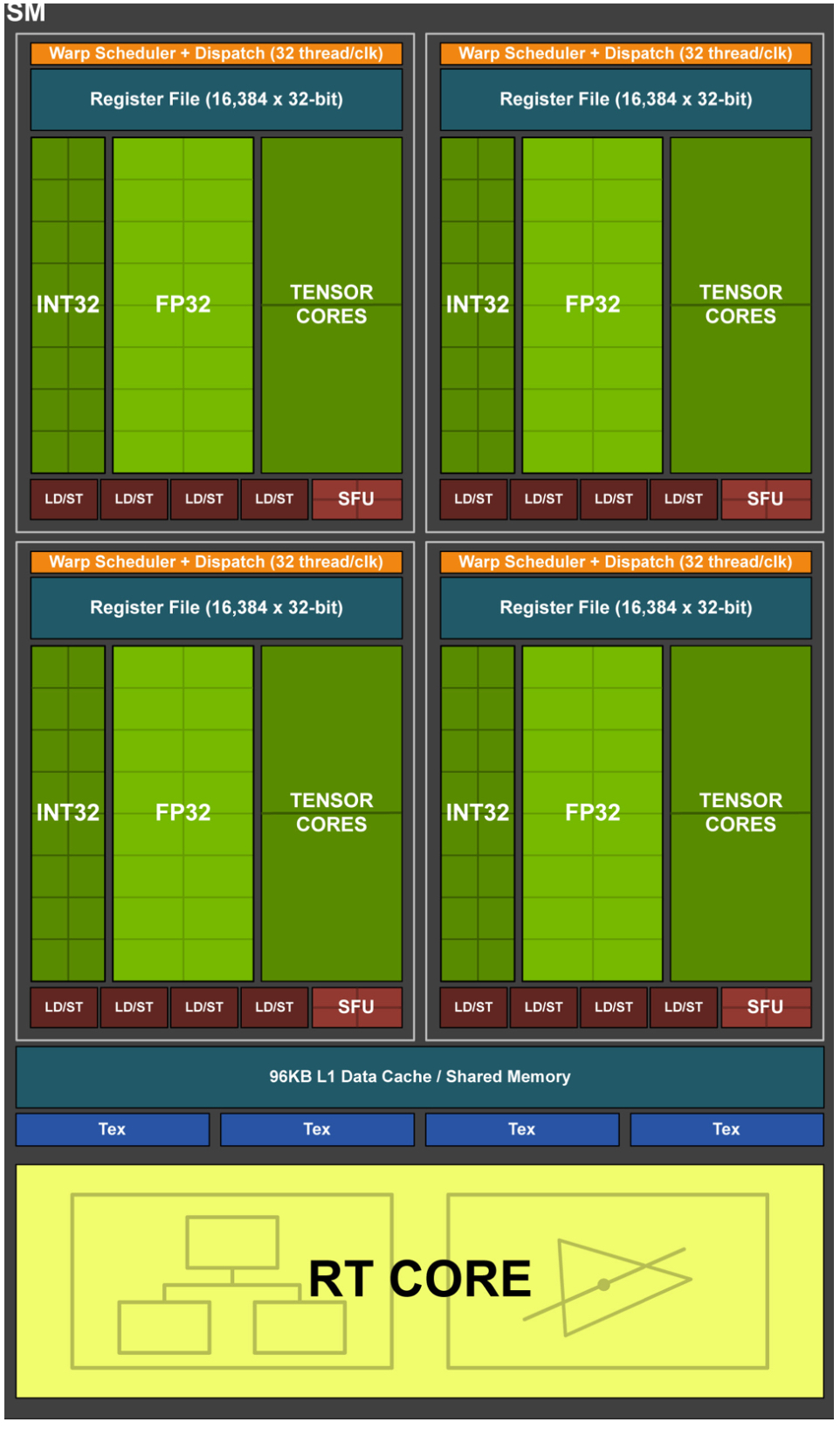Select Warp Scheduler + Dispatch bar in bottom-right partition

[626, 562]
